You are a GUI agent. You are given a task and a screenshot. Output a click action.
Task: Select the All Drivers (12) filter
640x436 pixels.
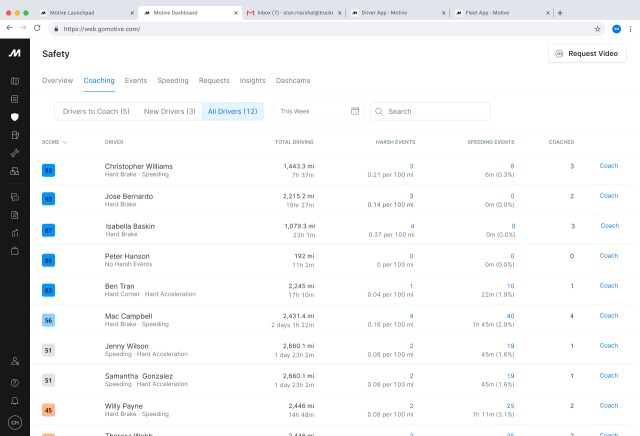(x=232, y=111)
